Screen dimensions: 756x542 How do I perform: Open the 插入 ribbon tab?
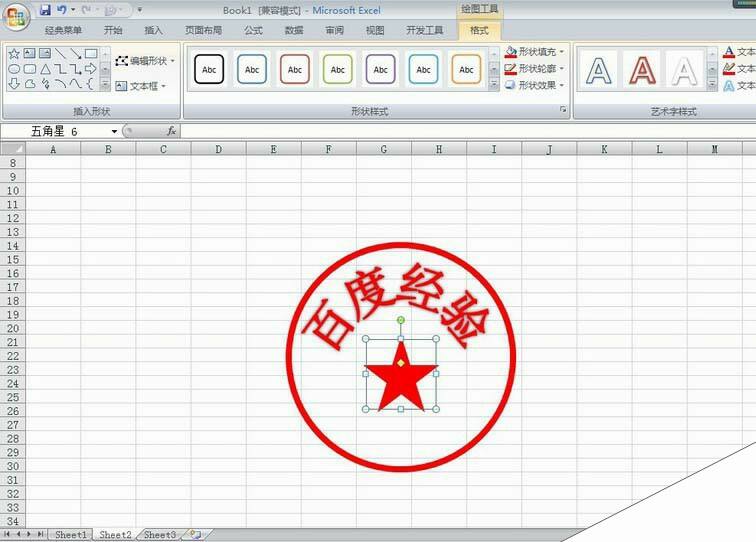[x=153, y=30]
